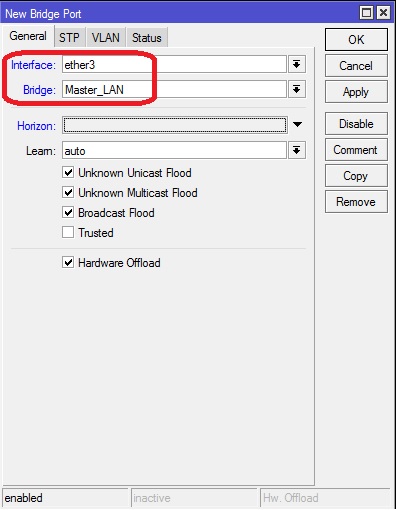Screen dimensions: 396x510
Task: Click the Learn field showing auto
Action: tap(174, 150)
